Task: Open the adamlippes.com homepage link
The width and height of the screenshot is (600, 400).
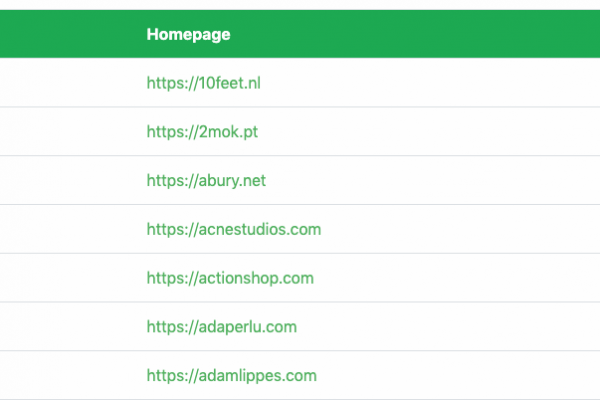Action: pyautogui.click(x=231, y=376)
